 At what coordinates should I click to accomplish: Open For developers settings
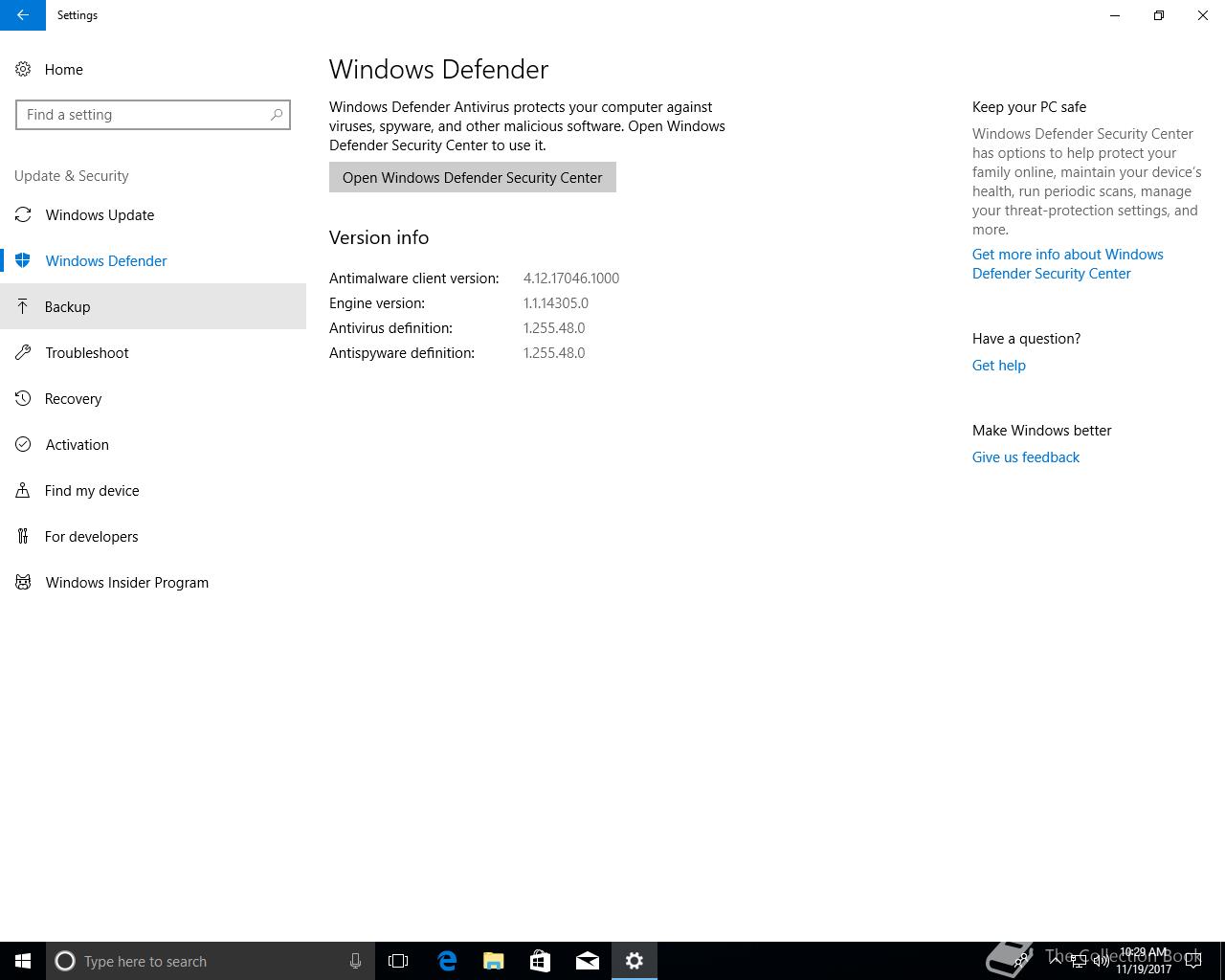(x=153, y=536)
